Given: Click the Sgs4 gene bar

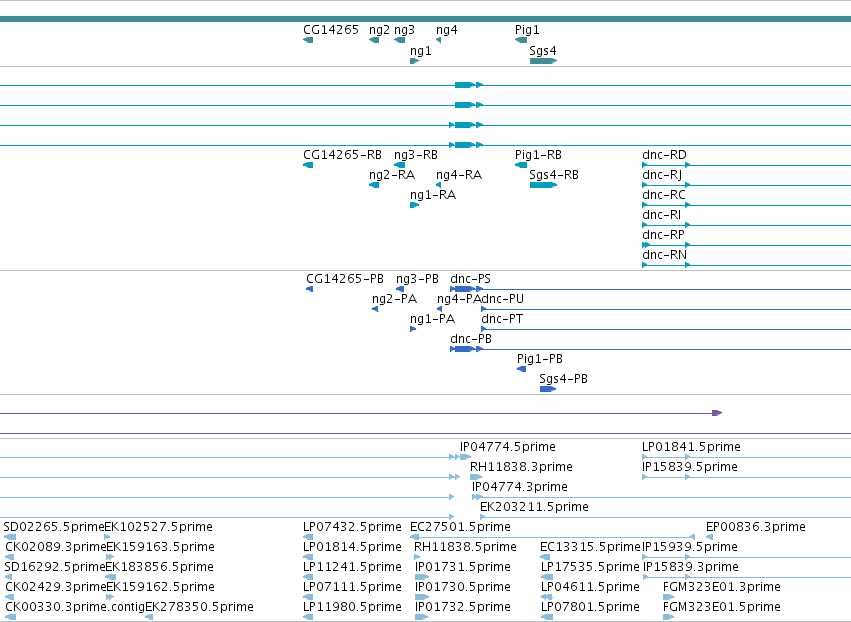Looking at the screenshot, I should click(543, 61).
